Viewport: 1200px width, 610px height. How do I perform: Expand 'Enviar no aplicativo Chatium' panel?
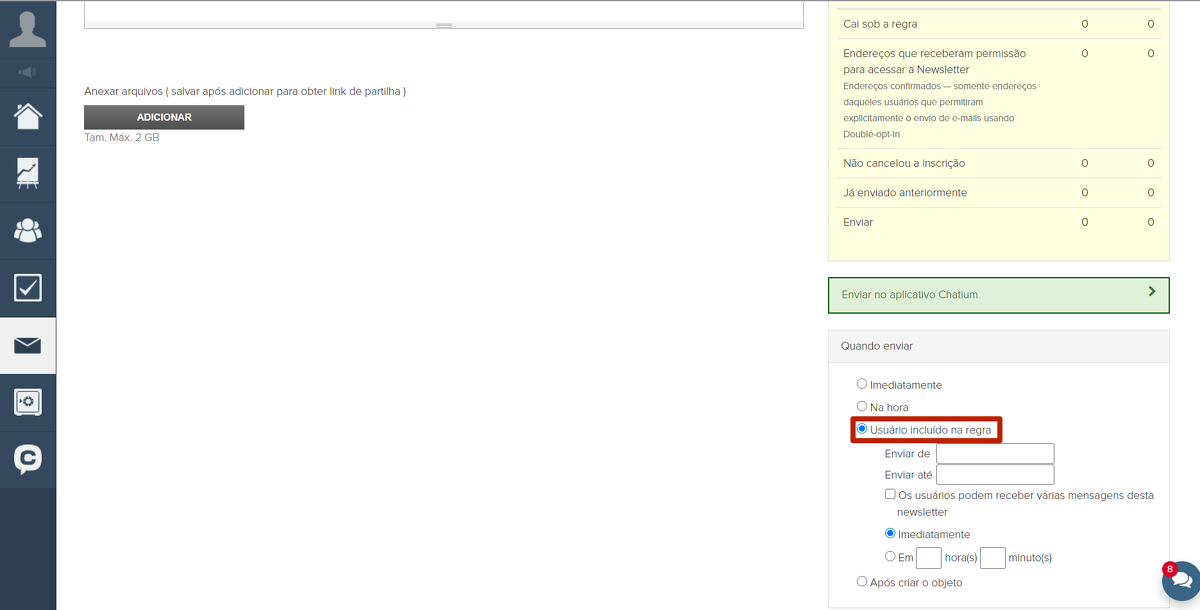click(998, 294)
